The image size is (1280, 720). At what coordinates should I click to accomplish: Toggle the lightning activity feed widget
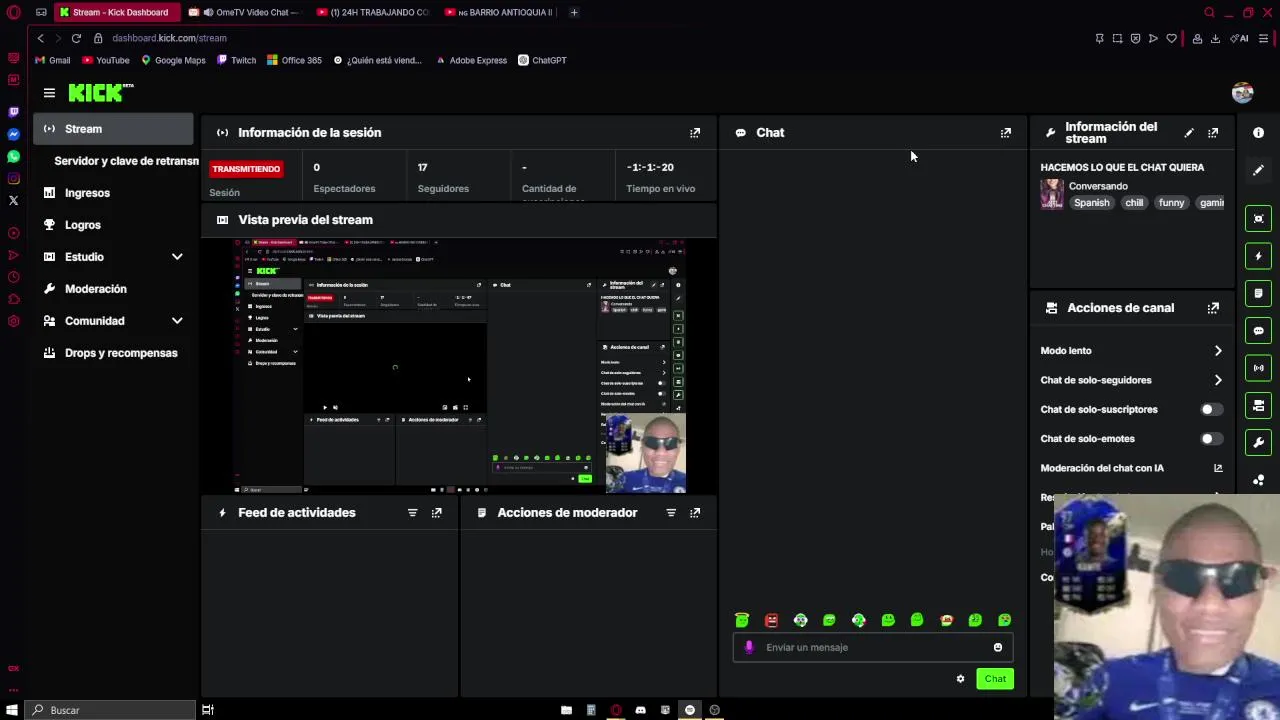click(1259, 256)
